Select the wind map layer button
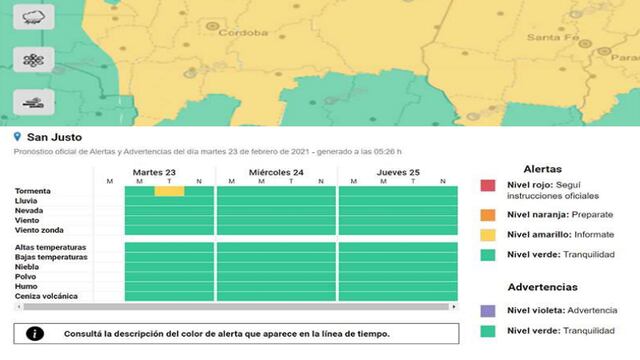 point(33,102)
